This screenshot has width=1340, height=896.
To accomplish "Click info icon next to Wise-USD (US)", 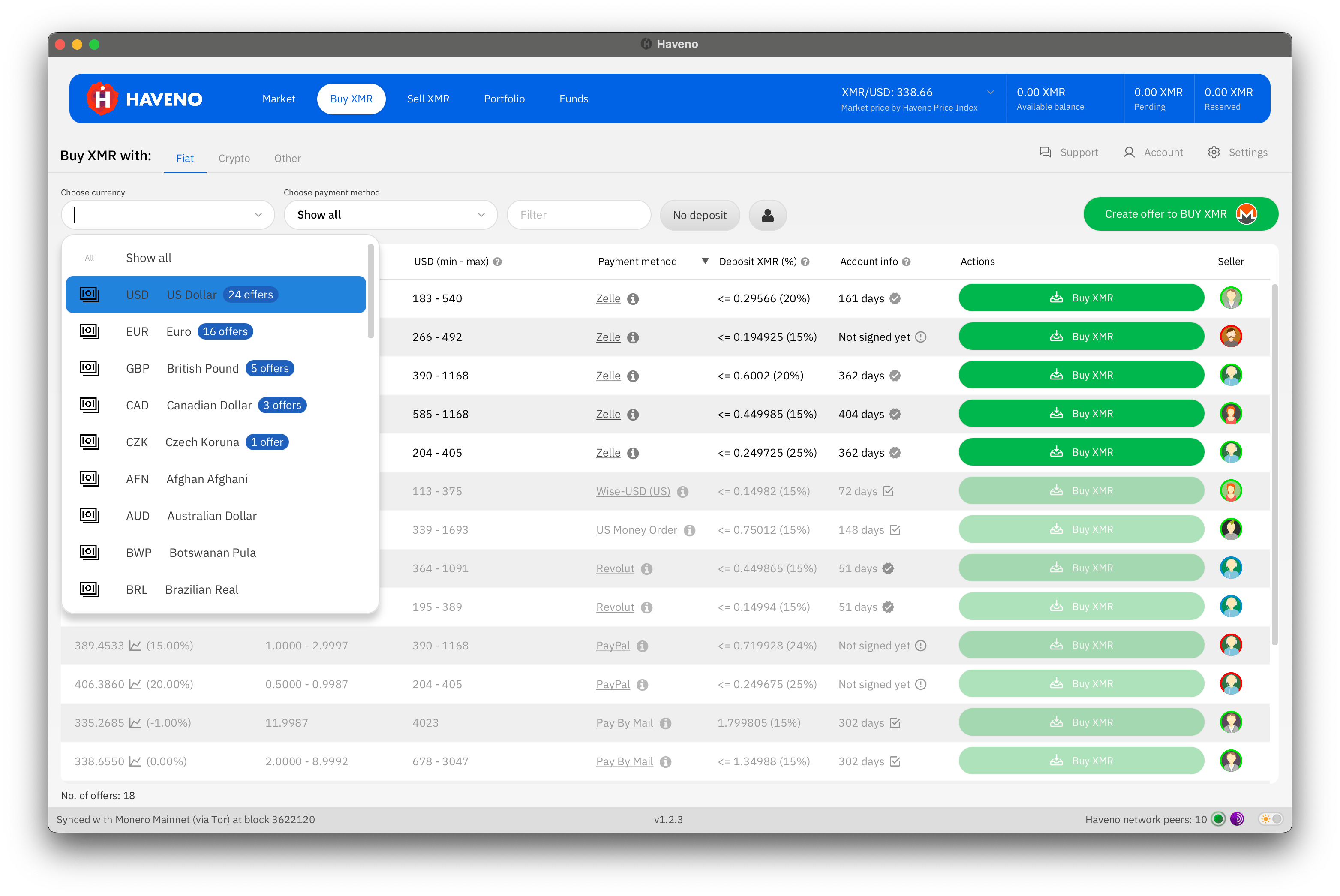I will point(683,492).
